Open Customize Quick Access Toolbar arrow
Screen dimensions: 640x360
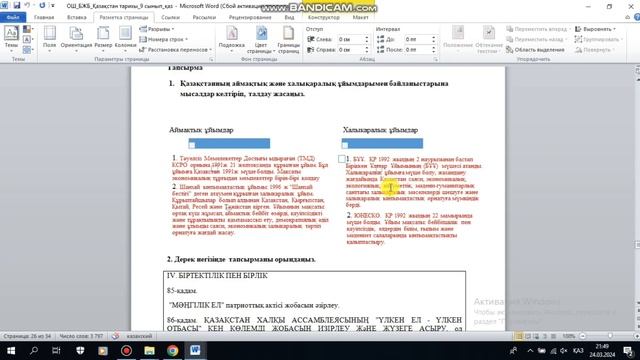pos(53,6)
